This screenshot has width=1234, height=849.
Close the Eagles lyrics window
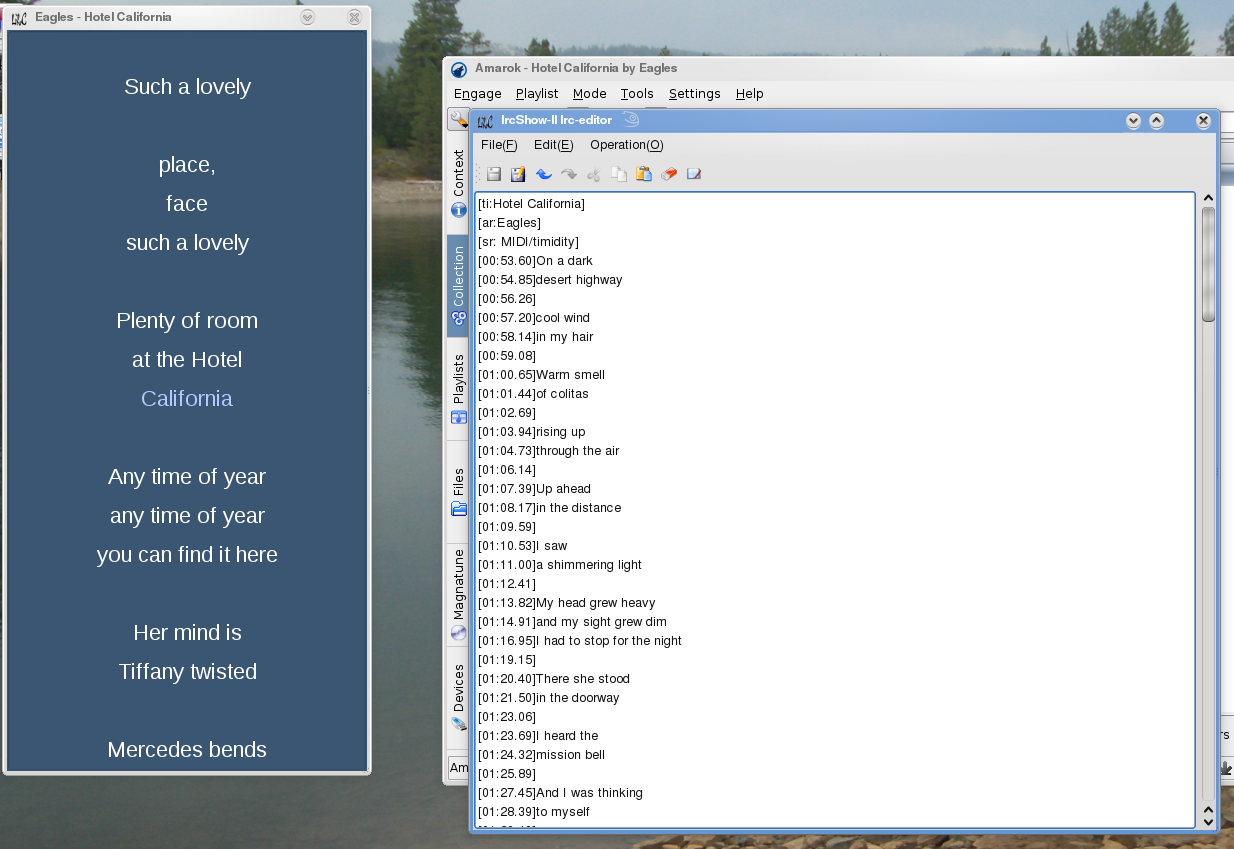click(354, 17)
